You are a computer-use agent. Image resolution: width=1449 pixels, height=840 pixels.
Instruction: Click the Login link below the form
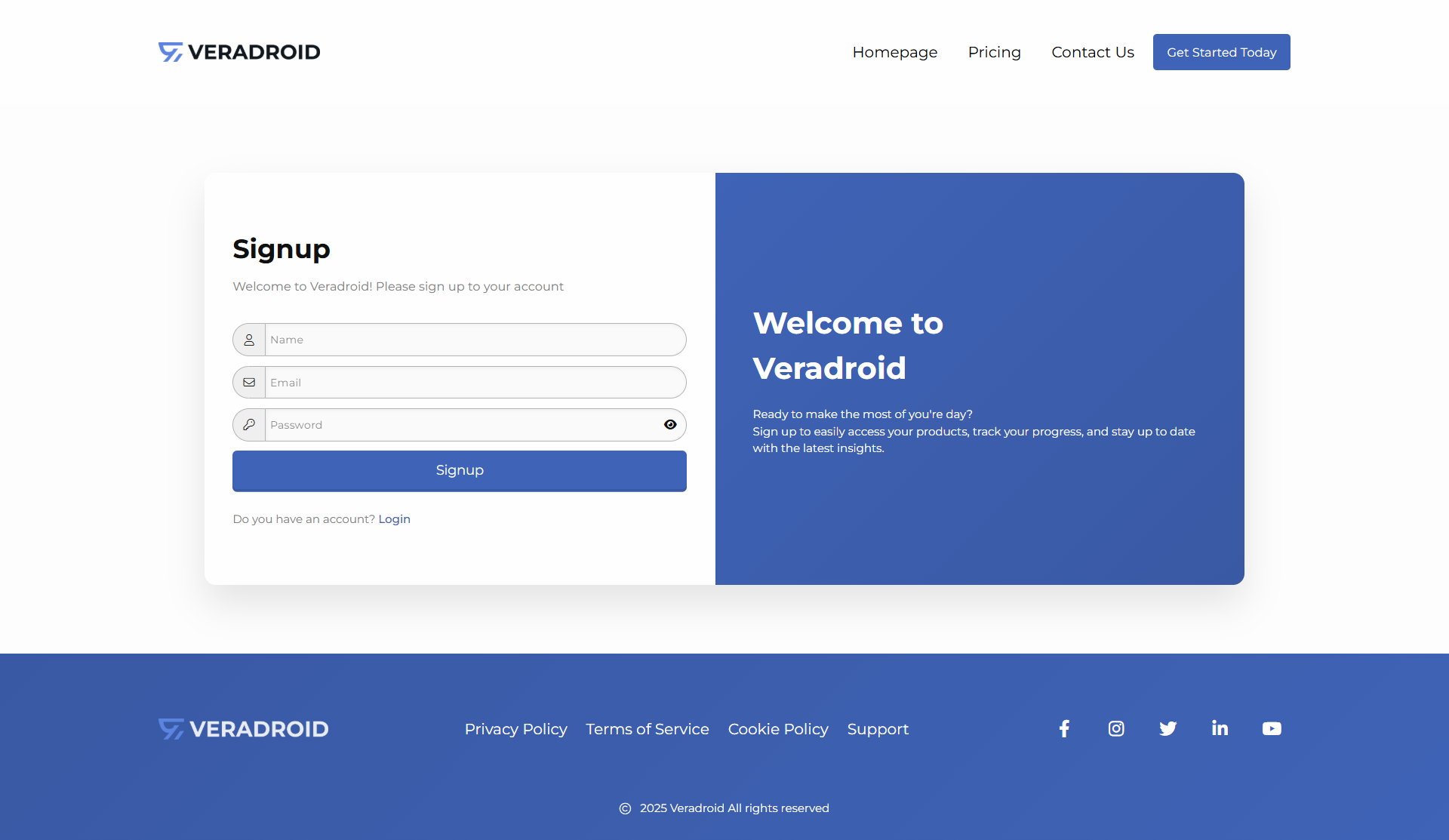[x=394, y=518]
